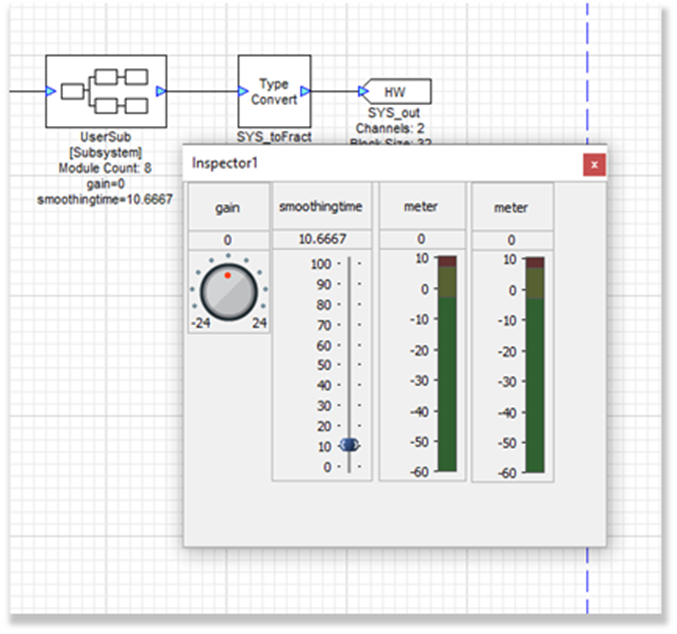Click the input pin arrow on UserSub

pyautogui.click(x=50, y=92)
